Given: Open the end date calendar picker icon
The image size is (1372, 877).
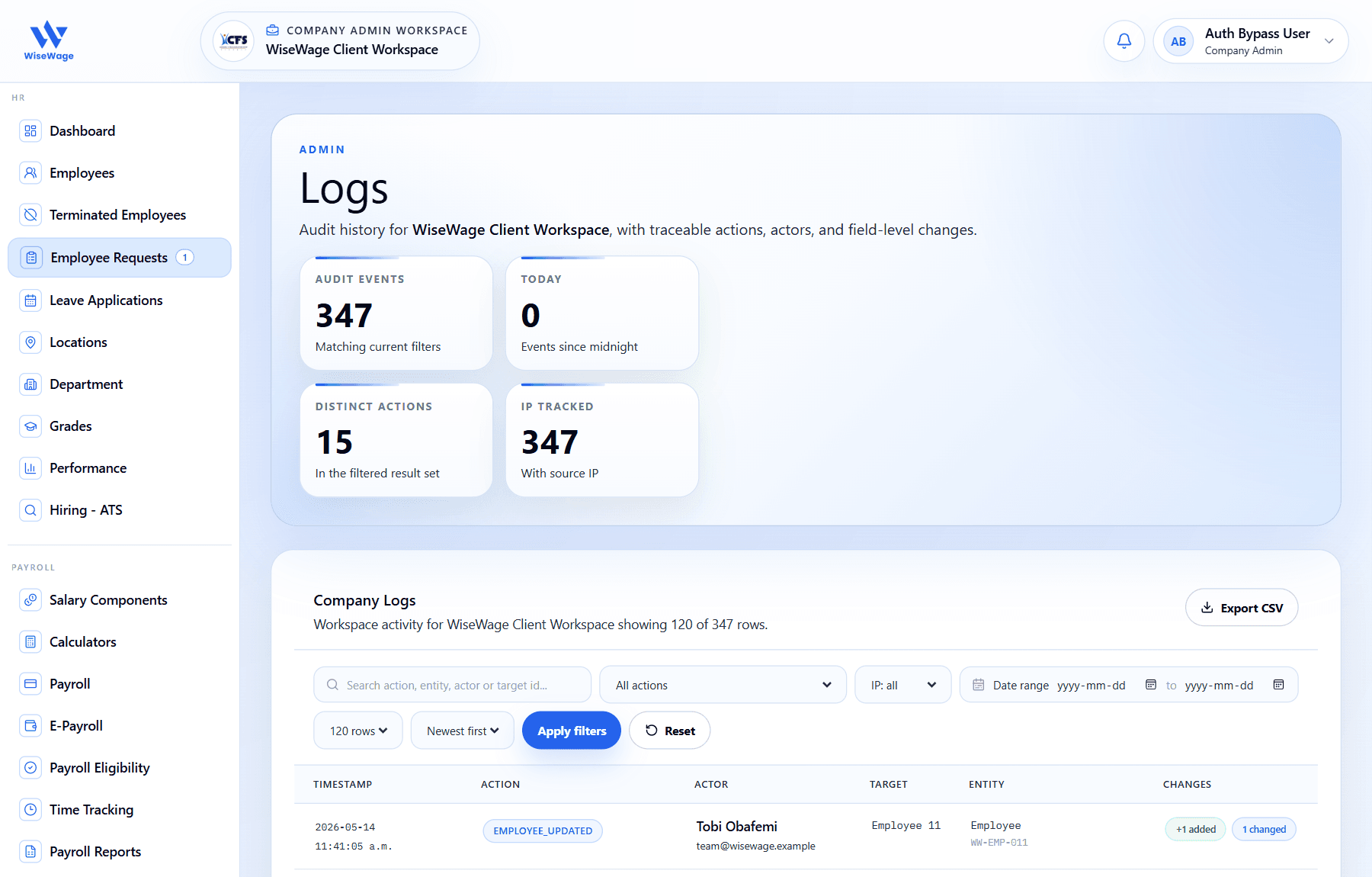Looking at the screenshot, I should click(1279, 685).
